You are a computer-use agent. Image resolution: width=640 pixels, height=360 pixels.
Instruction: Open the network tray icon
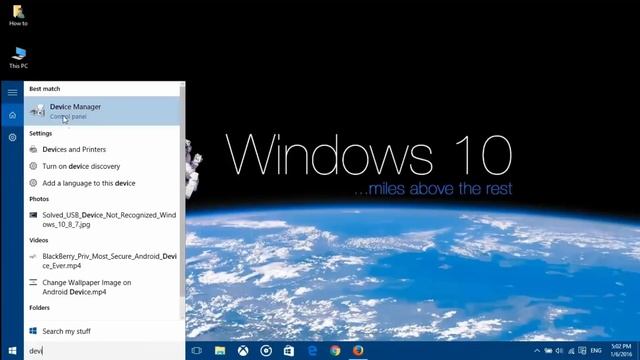point(571,351)
